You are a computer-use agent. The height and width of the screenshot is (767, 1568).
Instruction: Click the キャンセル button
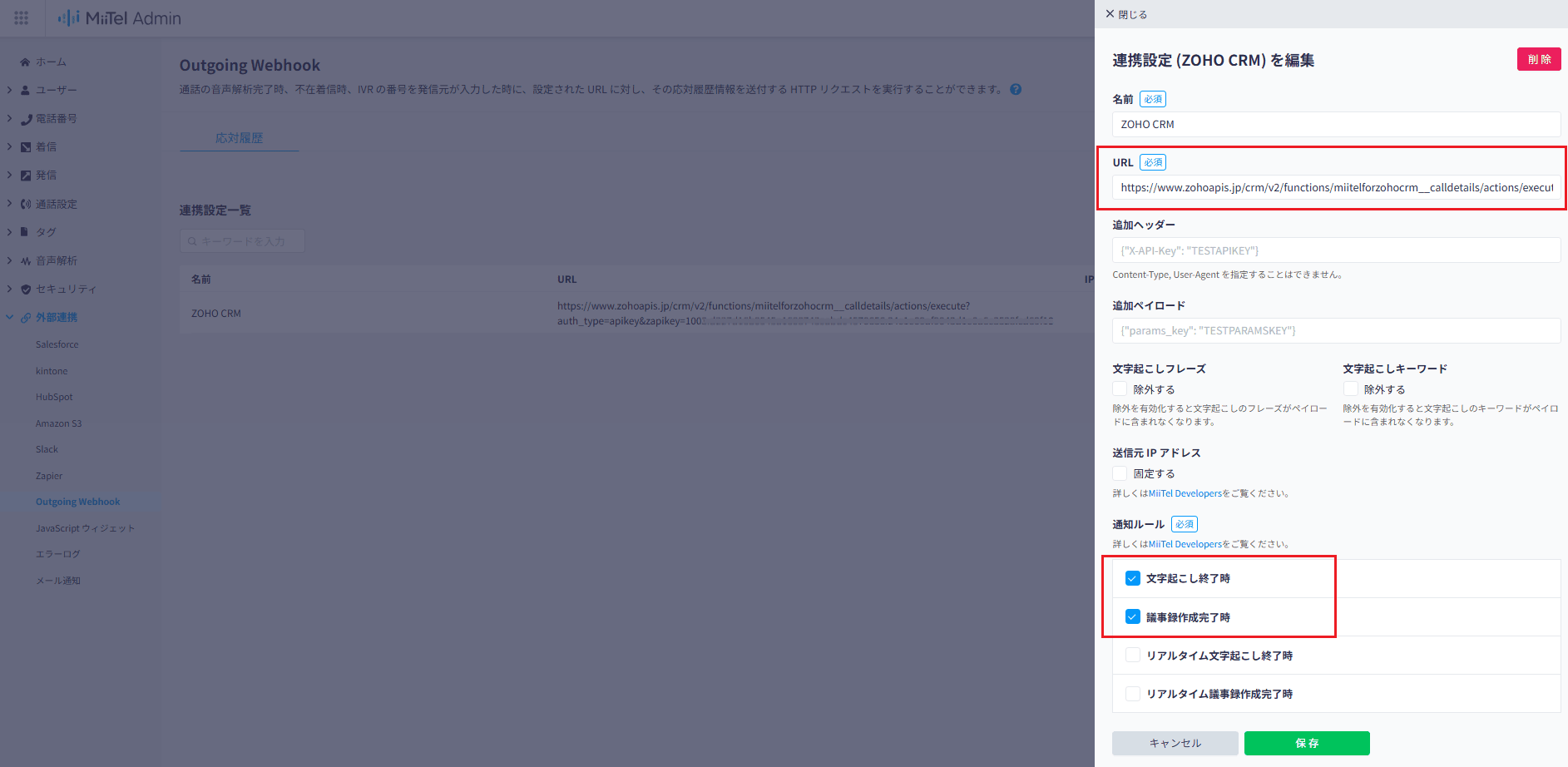tap(1175, 743)
